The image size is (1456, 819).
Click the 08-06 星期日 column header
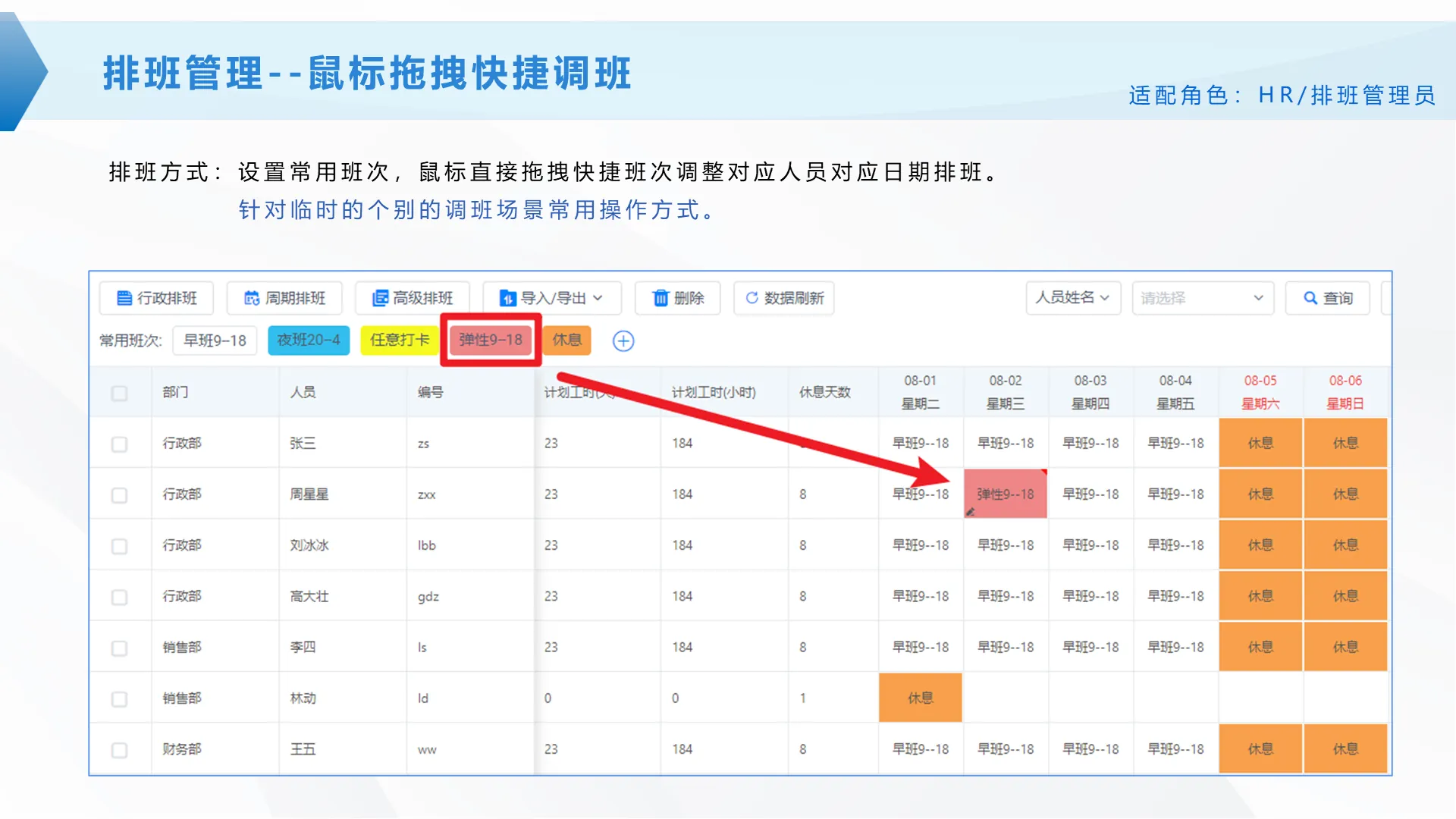coord(1345,392)
